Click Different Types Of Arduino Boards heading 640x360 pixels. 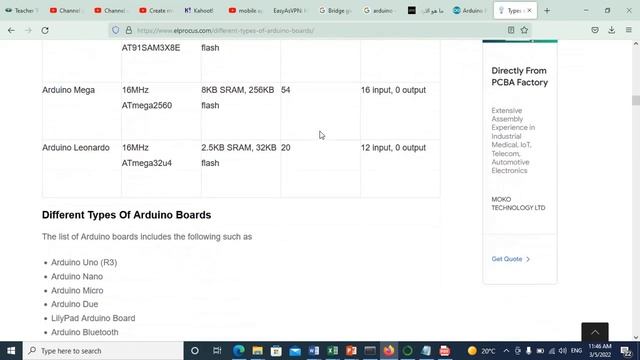127,215
